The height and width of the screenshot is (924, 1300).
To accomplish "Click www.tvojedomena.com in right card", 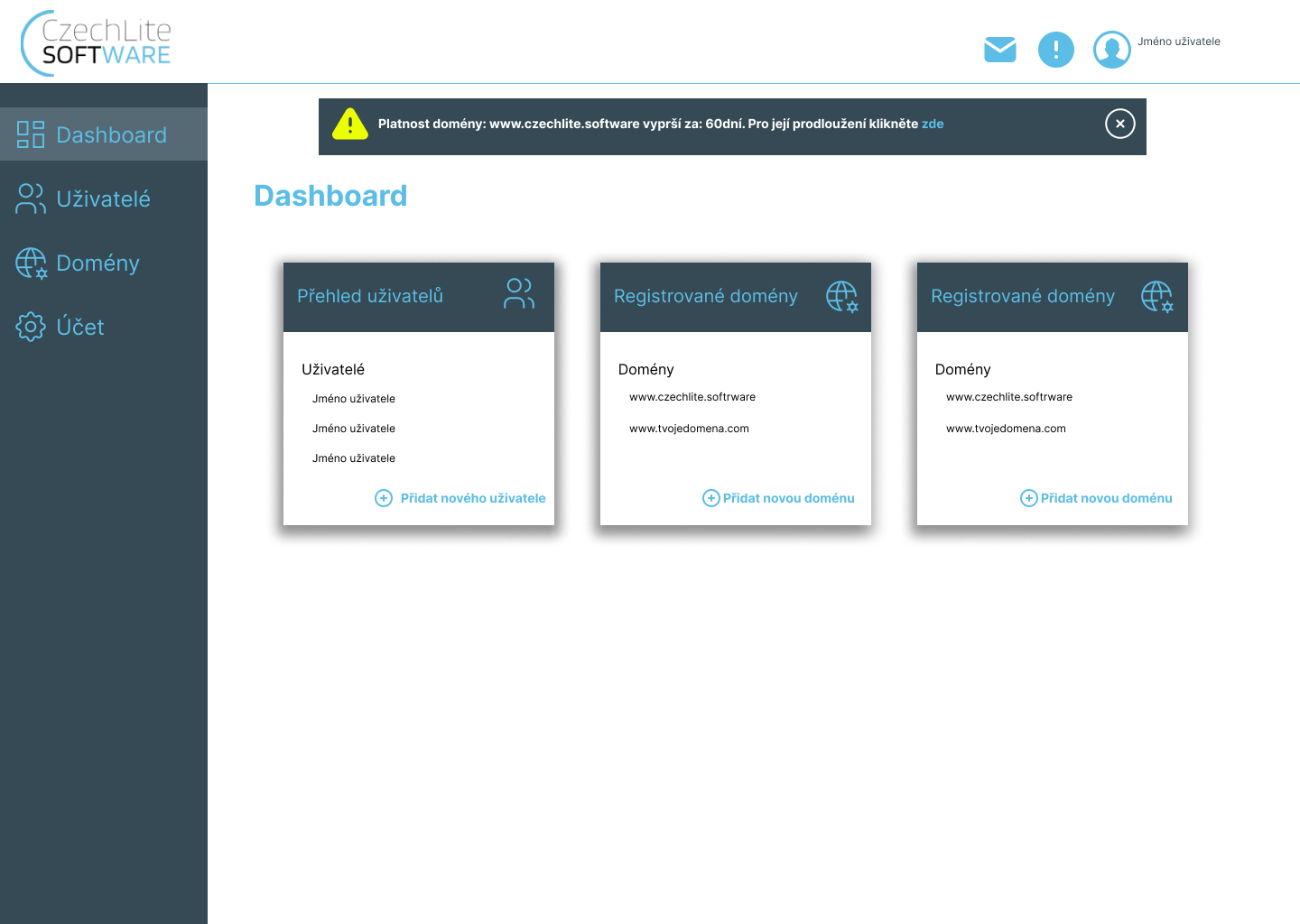I will point(1006,429).
